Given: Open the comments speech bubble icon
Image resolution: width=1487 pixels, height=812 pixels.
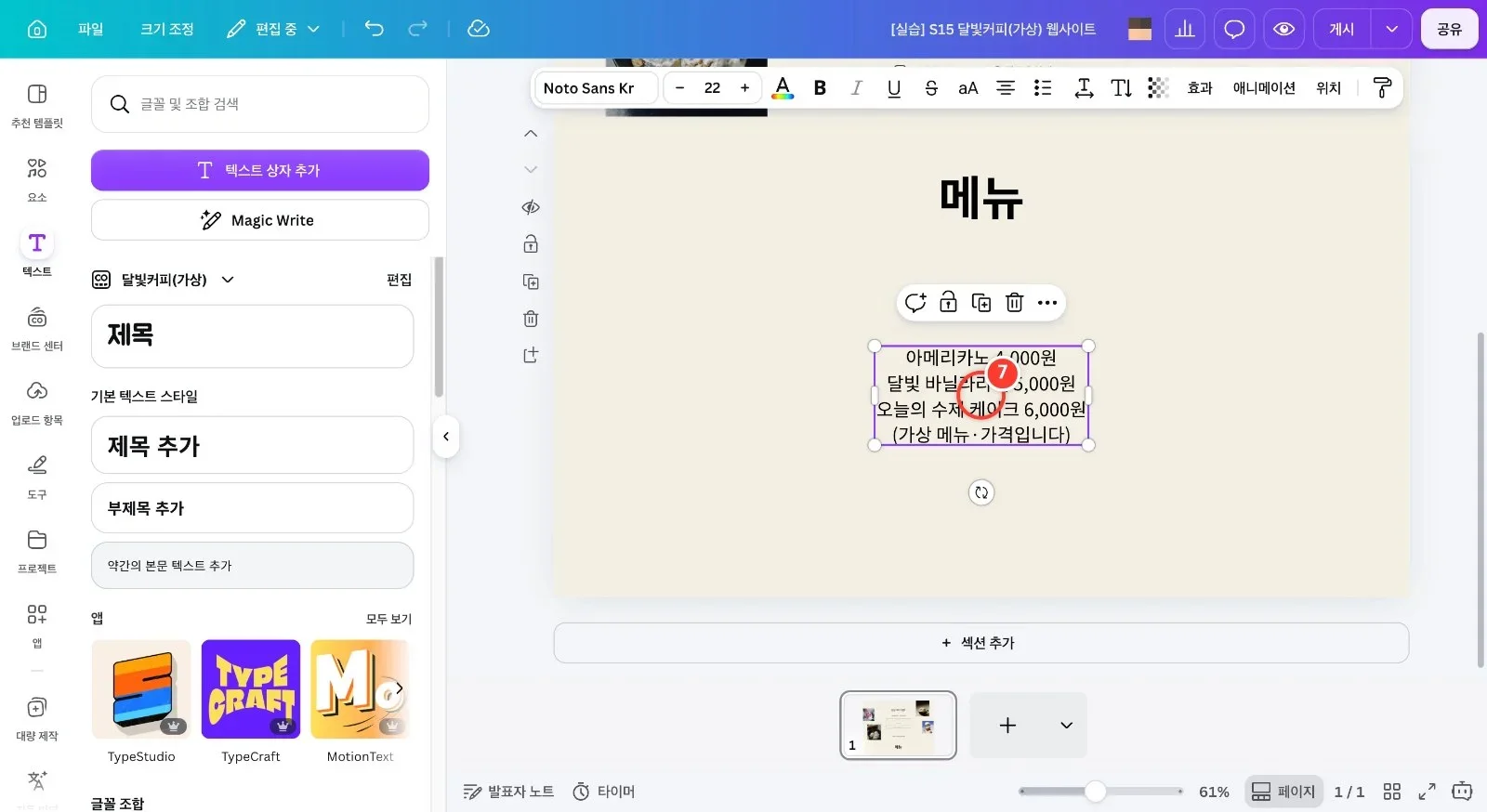Looking at the screenshot, I should pos(1234,29).
